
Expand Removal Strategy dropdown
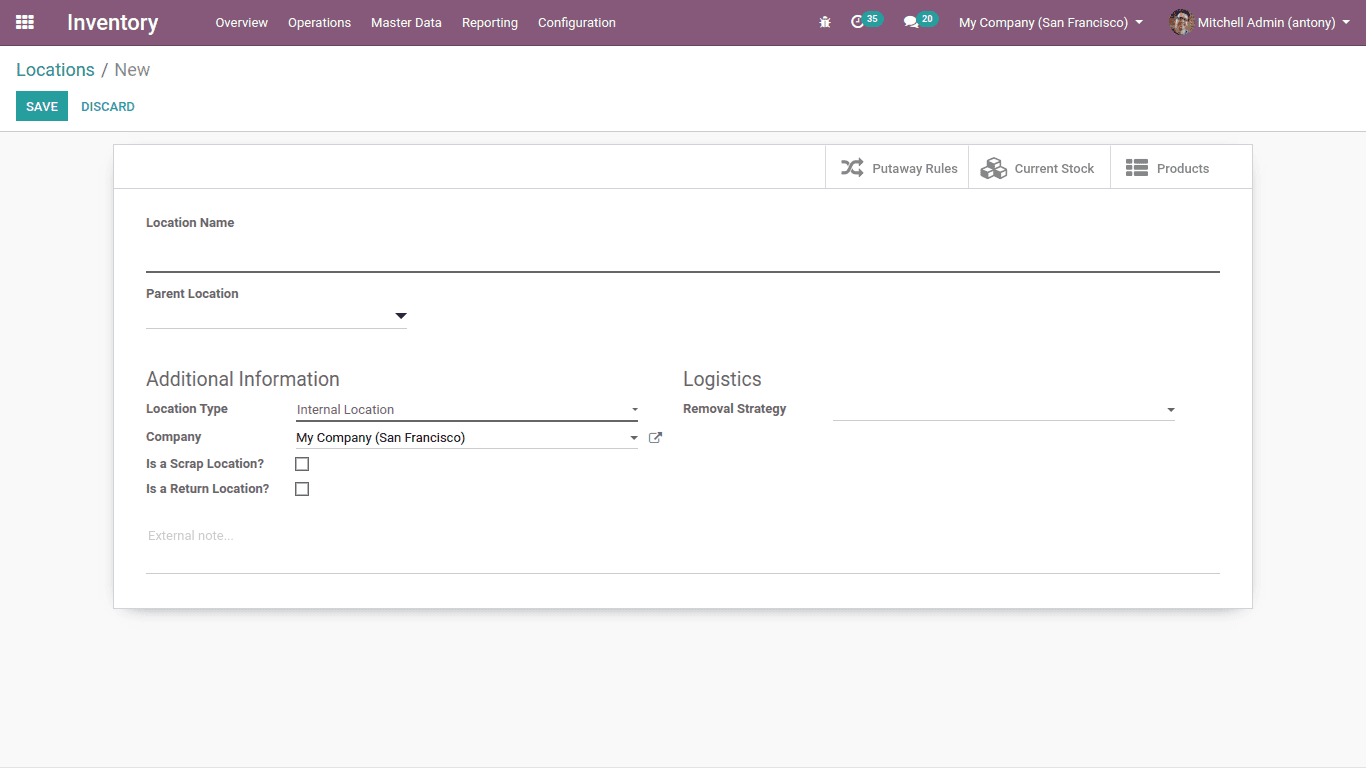(1004, 410)
